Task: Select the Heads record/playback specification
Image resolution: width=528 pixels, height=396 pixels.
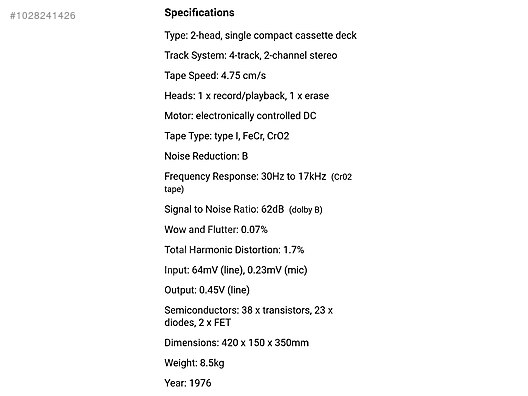Action: [x=246, y=96]
